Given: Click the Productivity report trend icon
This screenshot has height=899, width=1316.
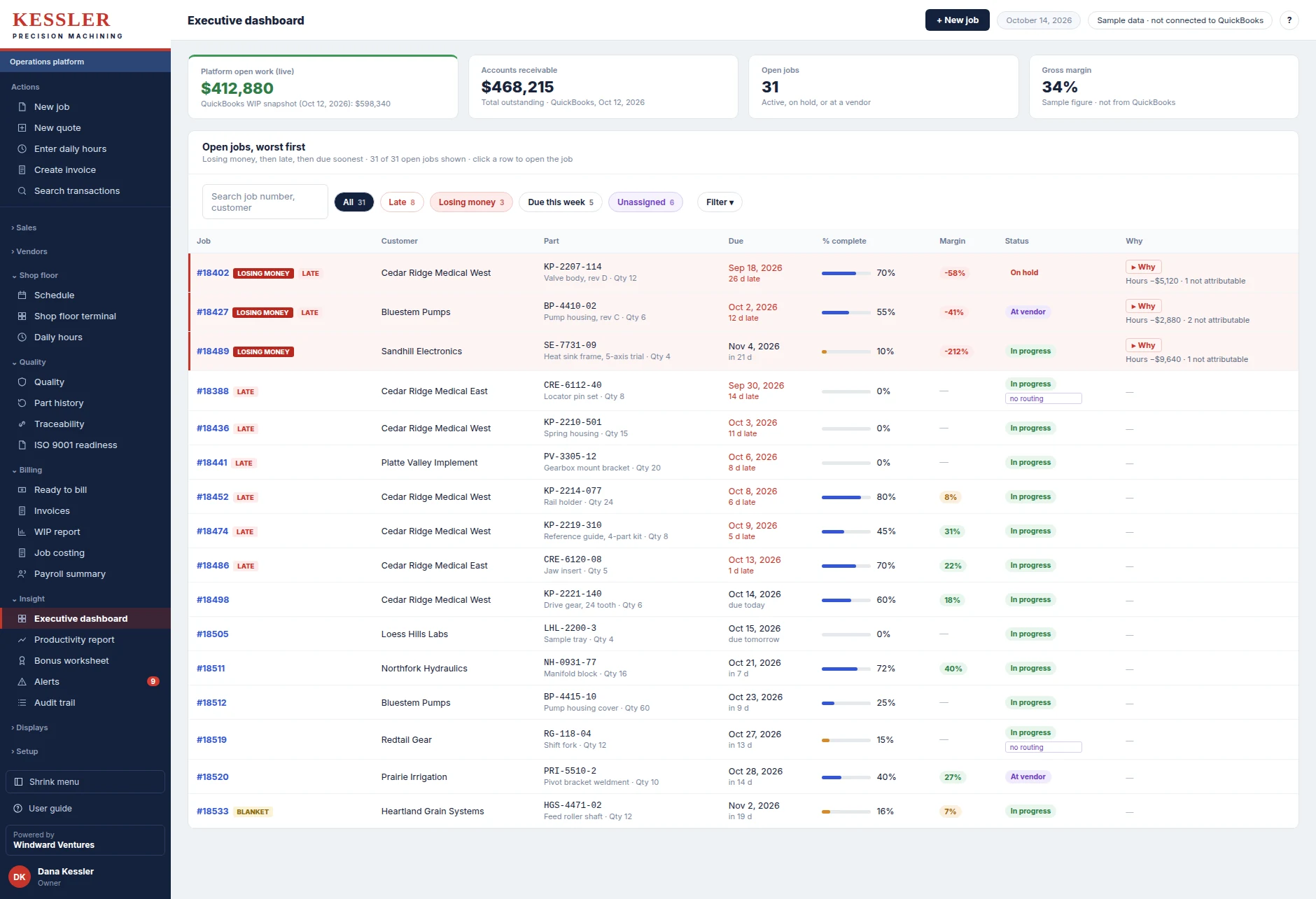Looking at the screenshot, I should (22, 640).
